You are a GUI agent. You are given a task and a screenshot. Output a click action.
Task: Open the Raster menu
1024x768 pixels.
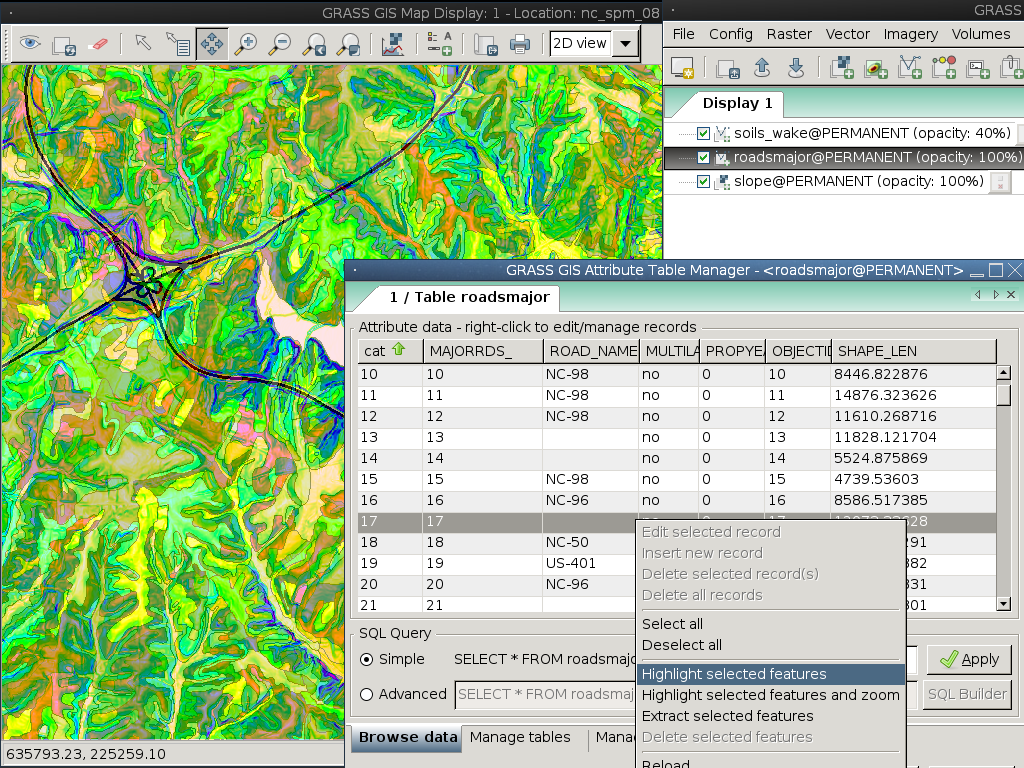click(789, 34)
